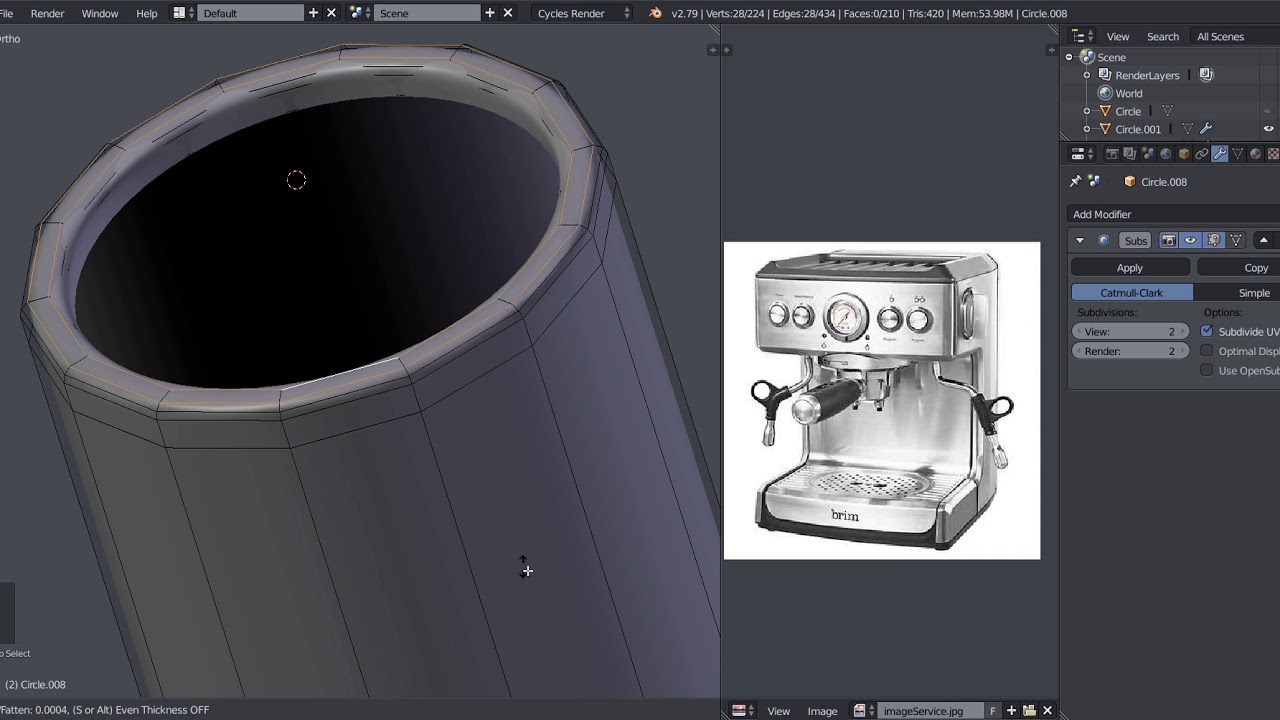This screenshot has height=720, width=1280.
Task: Select the Catmull-Clark subdivision type
Action: click(x=1132, y=293)
